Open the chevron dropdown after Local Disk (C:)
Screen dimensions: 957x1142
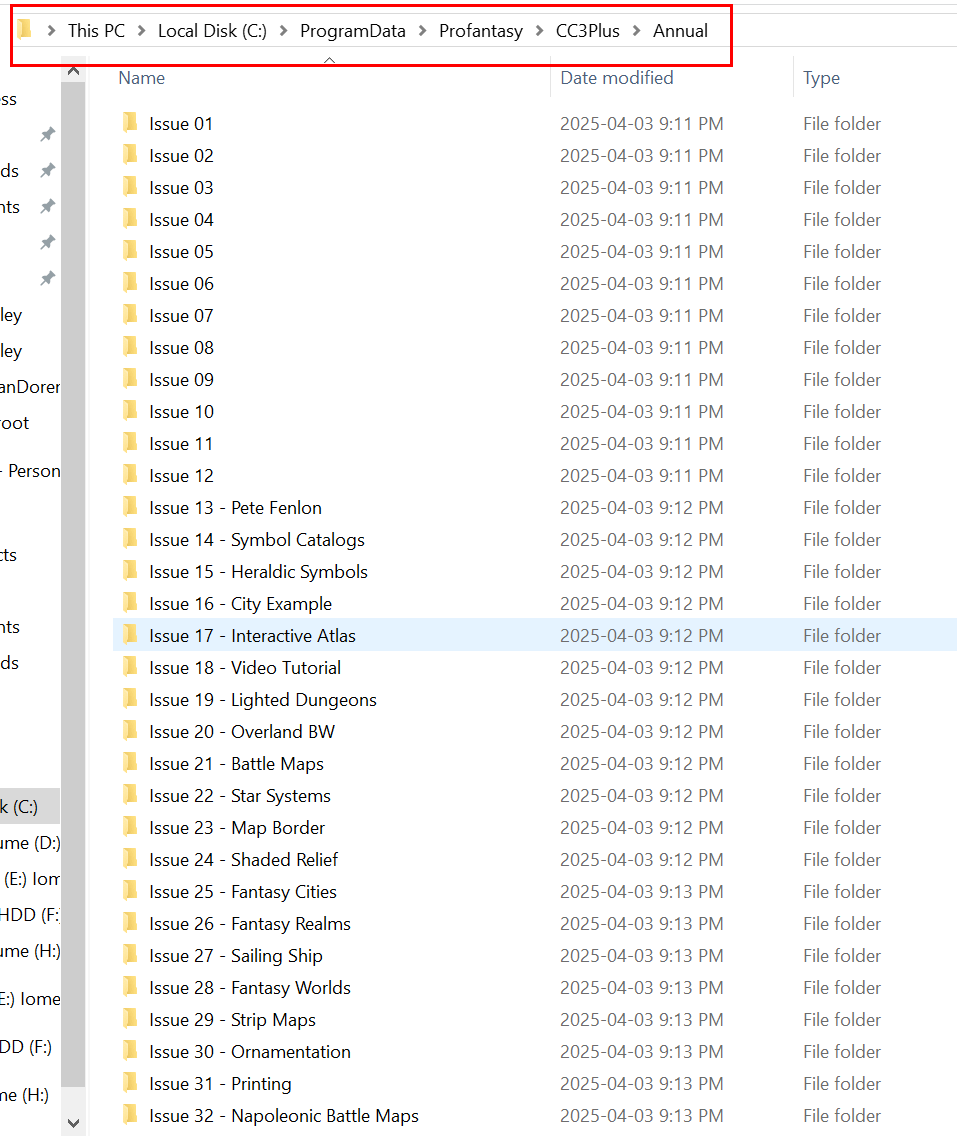point(283,31)
